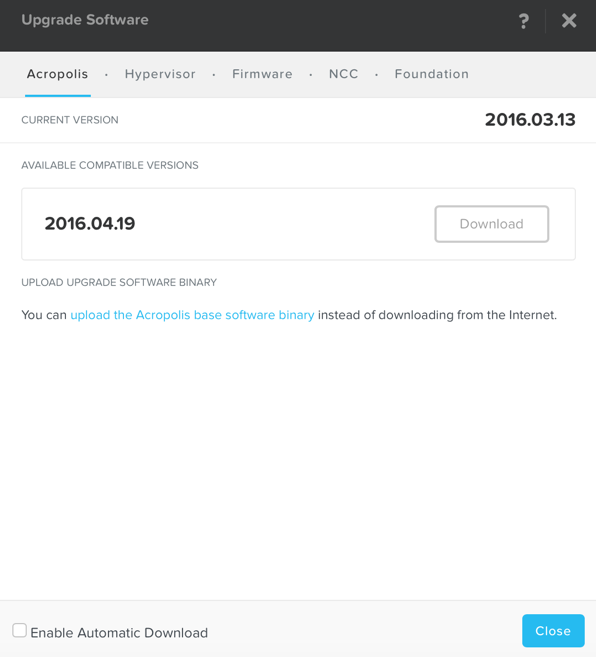Switch to the Firmware tab

262,74
